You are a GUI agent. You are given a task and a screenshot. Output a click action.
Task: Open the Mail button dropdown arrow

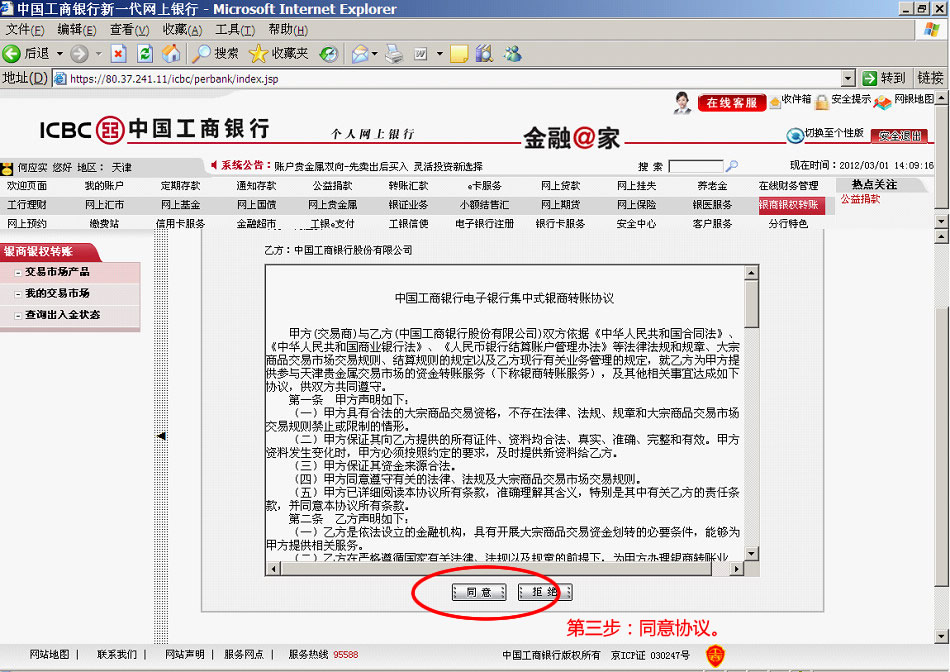point(374,54)
